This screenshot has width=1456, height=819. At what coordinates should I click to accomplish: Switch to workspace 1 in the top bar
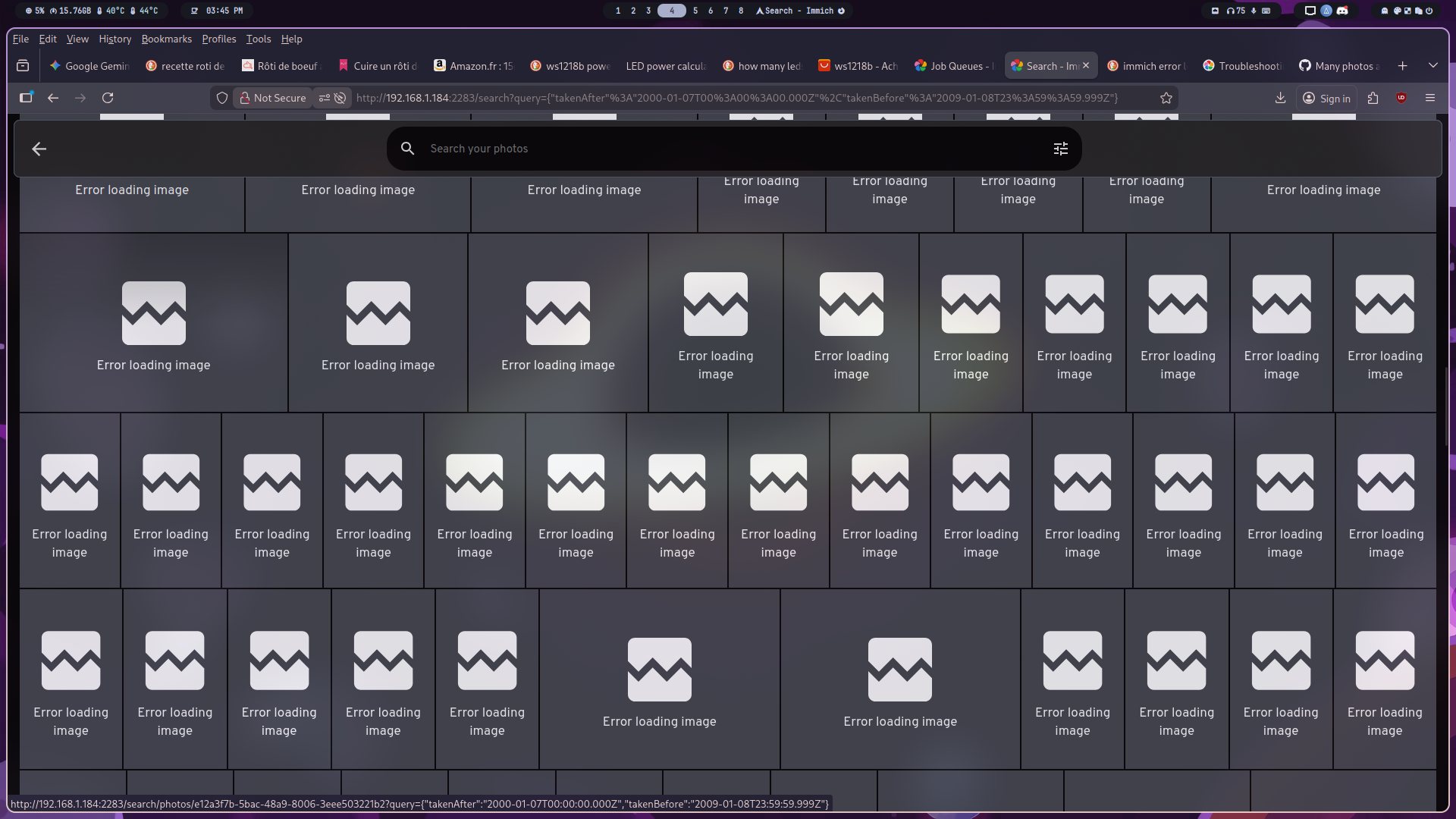617,11
